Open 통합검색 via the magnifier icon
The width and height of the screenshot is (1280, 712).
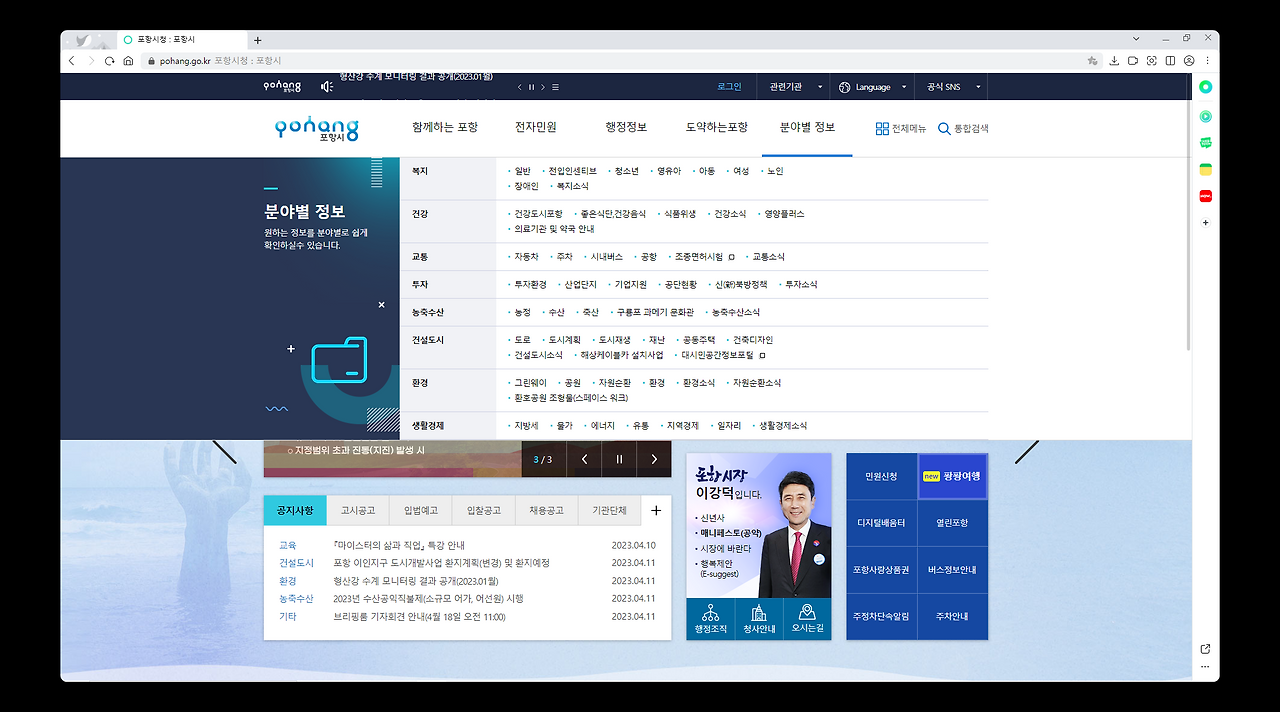coord(944,128)
